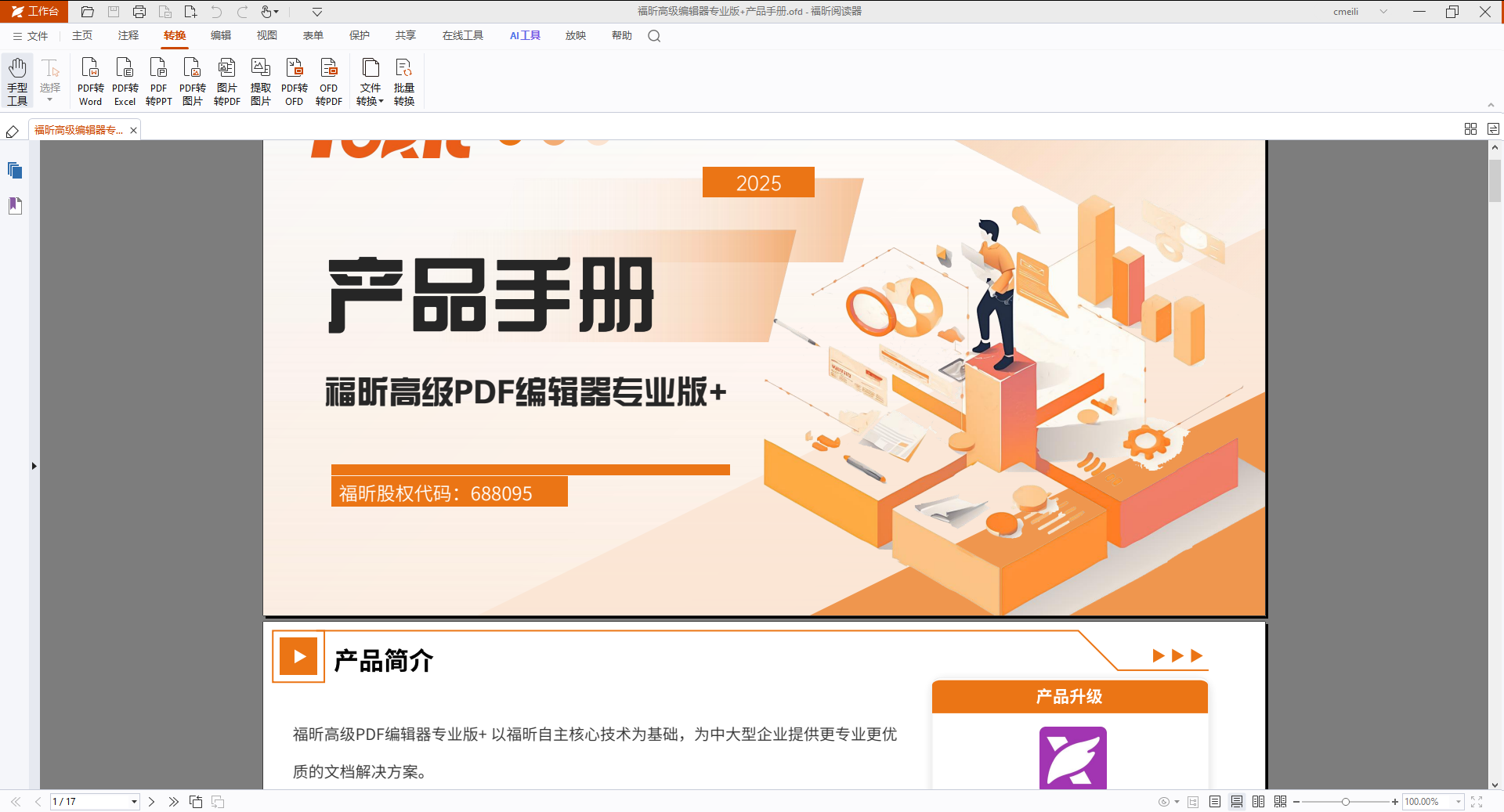1504x812 pixels.
Task: Zoom in with the plus button
Action: pyautogui.click(x=1394, y=802)
